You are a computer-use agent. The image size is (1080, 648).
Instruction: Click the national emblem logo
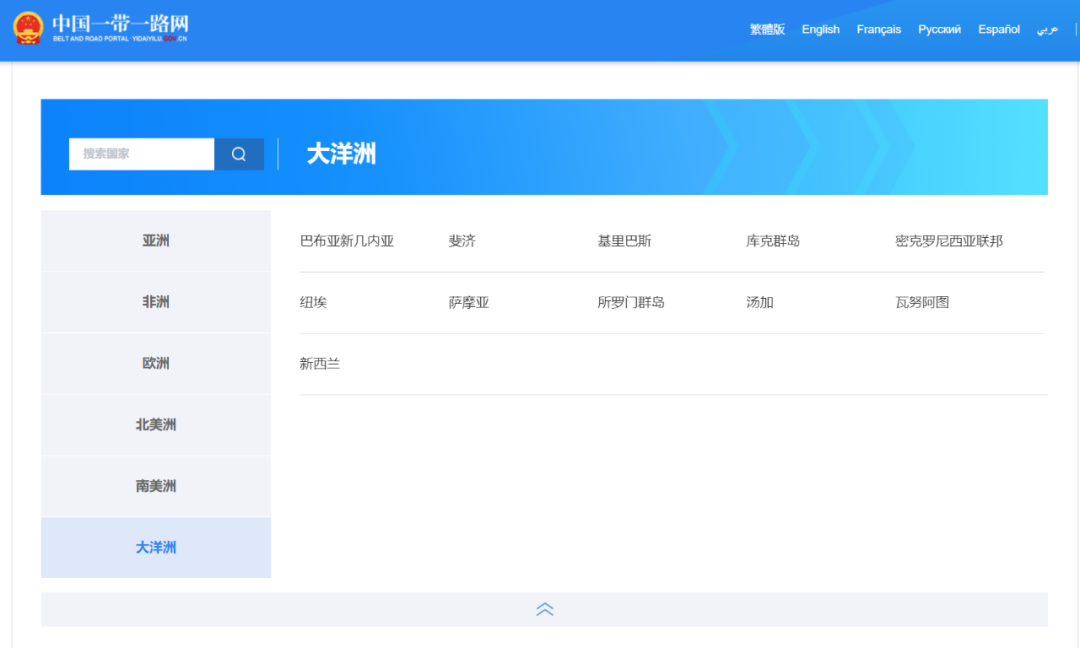tap(27, 27)
